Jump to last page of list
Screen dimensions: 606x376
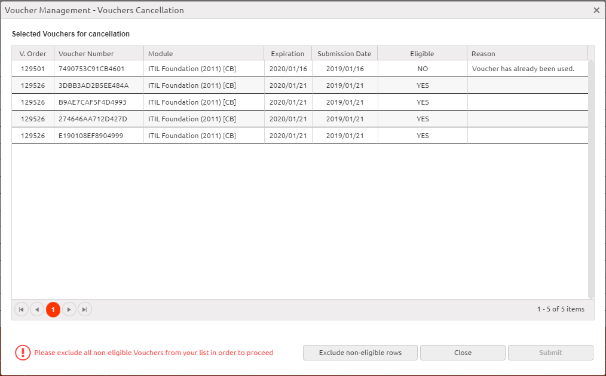(85, 310)
